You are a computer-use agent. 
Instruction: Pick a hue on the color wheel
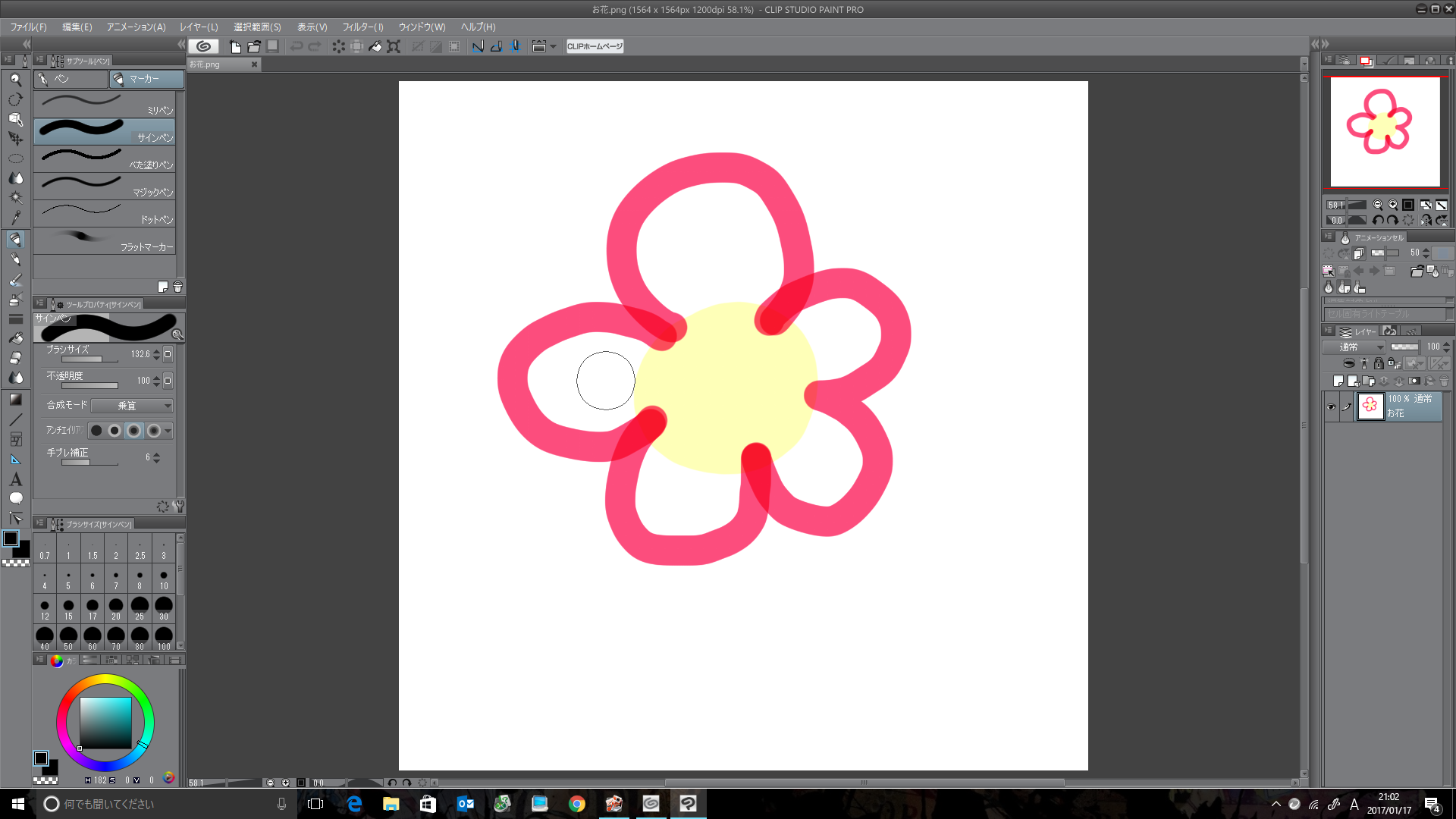(x=105, y=679)
